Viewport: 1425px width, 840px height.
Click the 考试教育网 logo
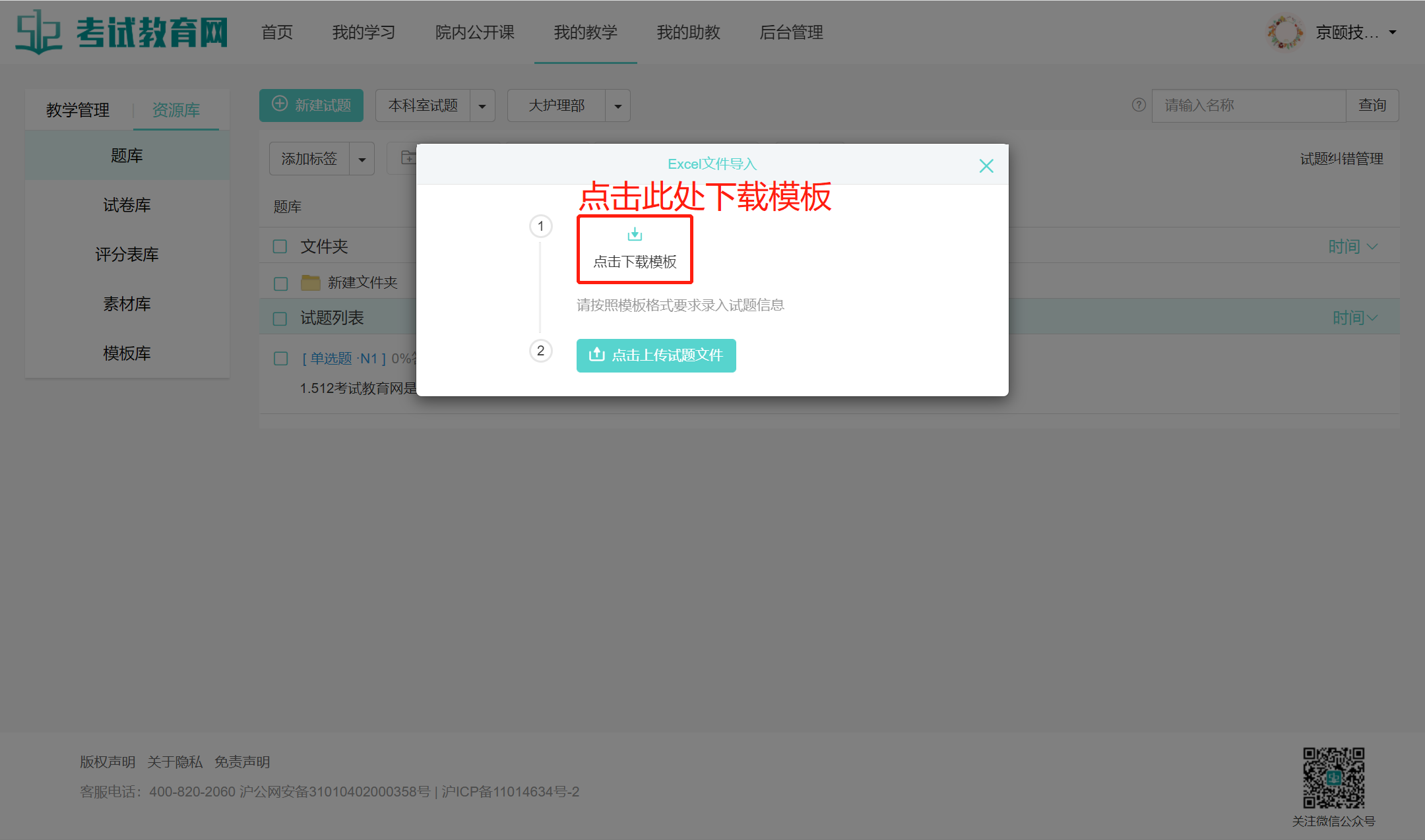pos(122,32)
